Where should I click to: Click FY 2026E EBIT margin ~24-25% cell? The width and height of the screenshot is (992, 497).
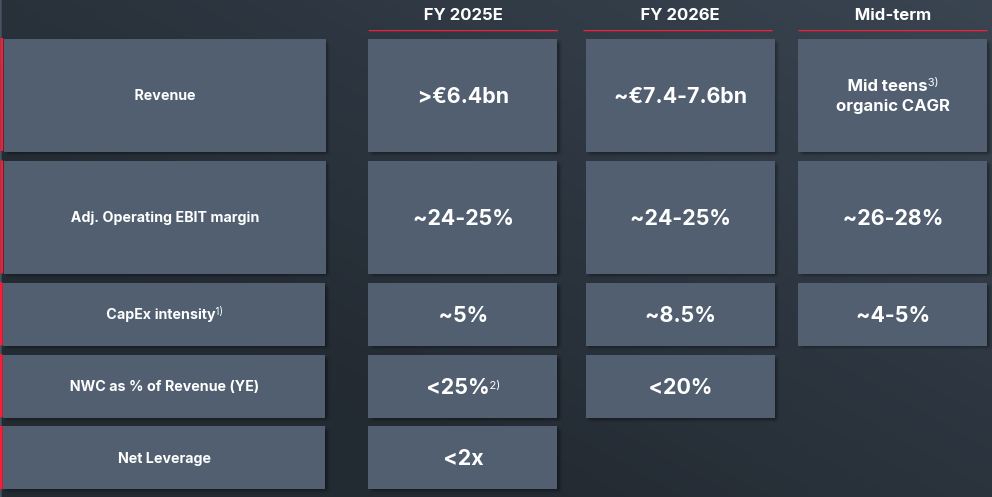coord(680,218)
